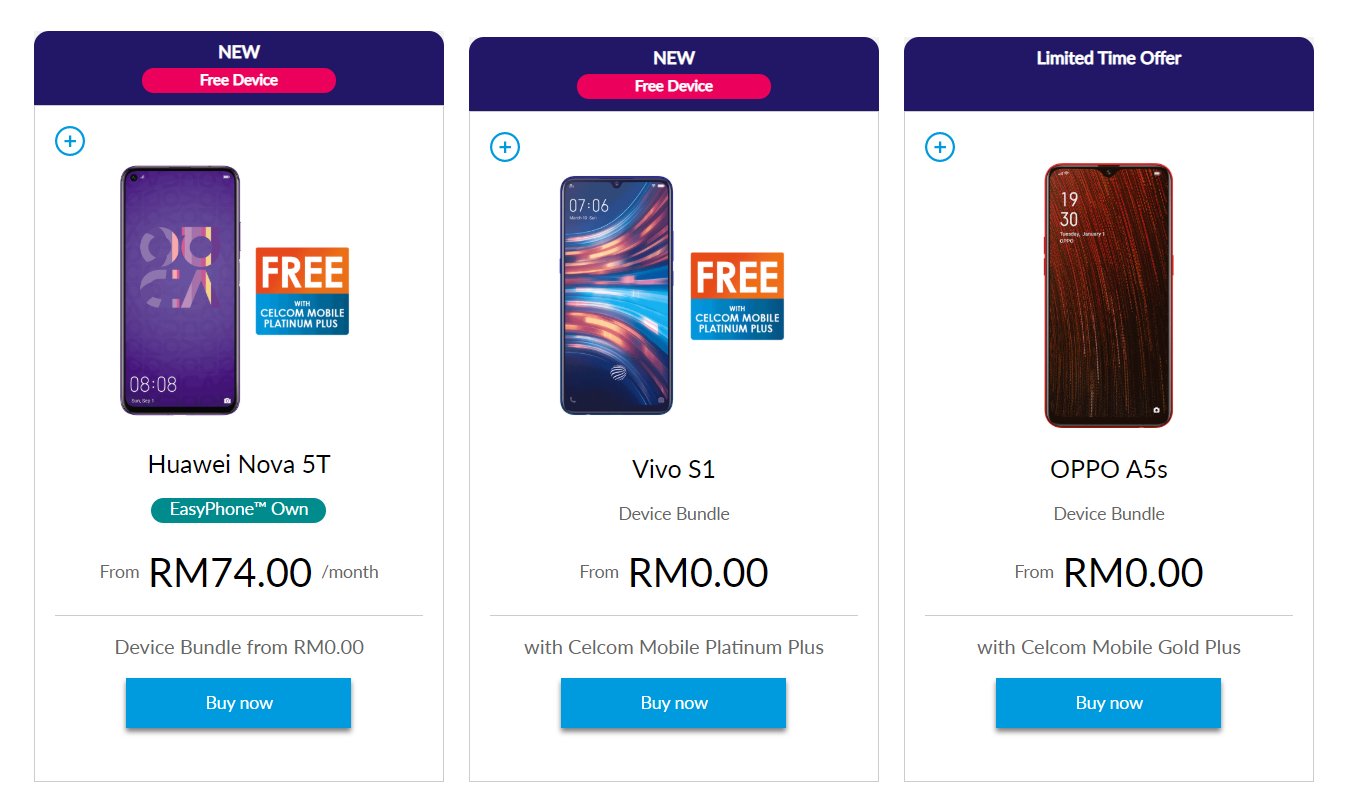1371x807 pixels.
Task: Click the NEW header on the Vivo S1 card
Action: pos(673,57)
